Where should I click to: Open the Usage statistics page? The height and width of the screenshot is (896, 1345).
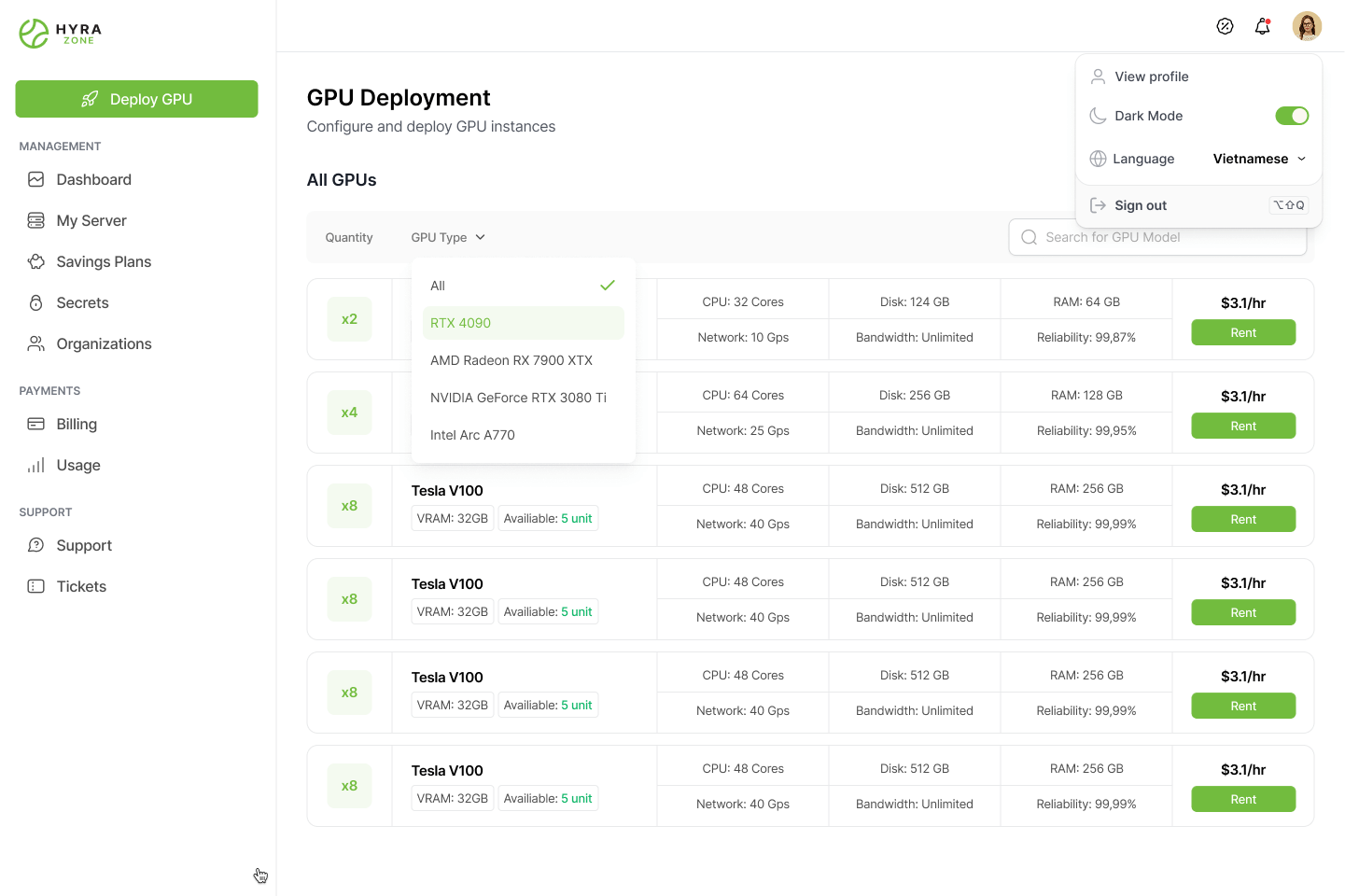78,465
